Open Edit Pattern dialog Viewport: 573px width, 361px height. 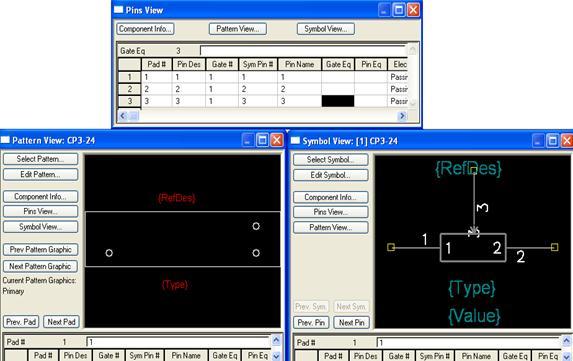(x=40, y=174)
